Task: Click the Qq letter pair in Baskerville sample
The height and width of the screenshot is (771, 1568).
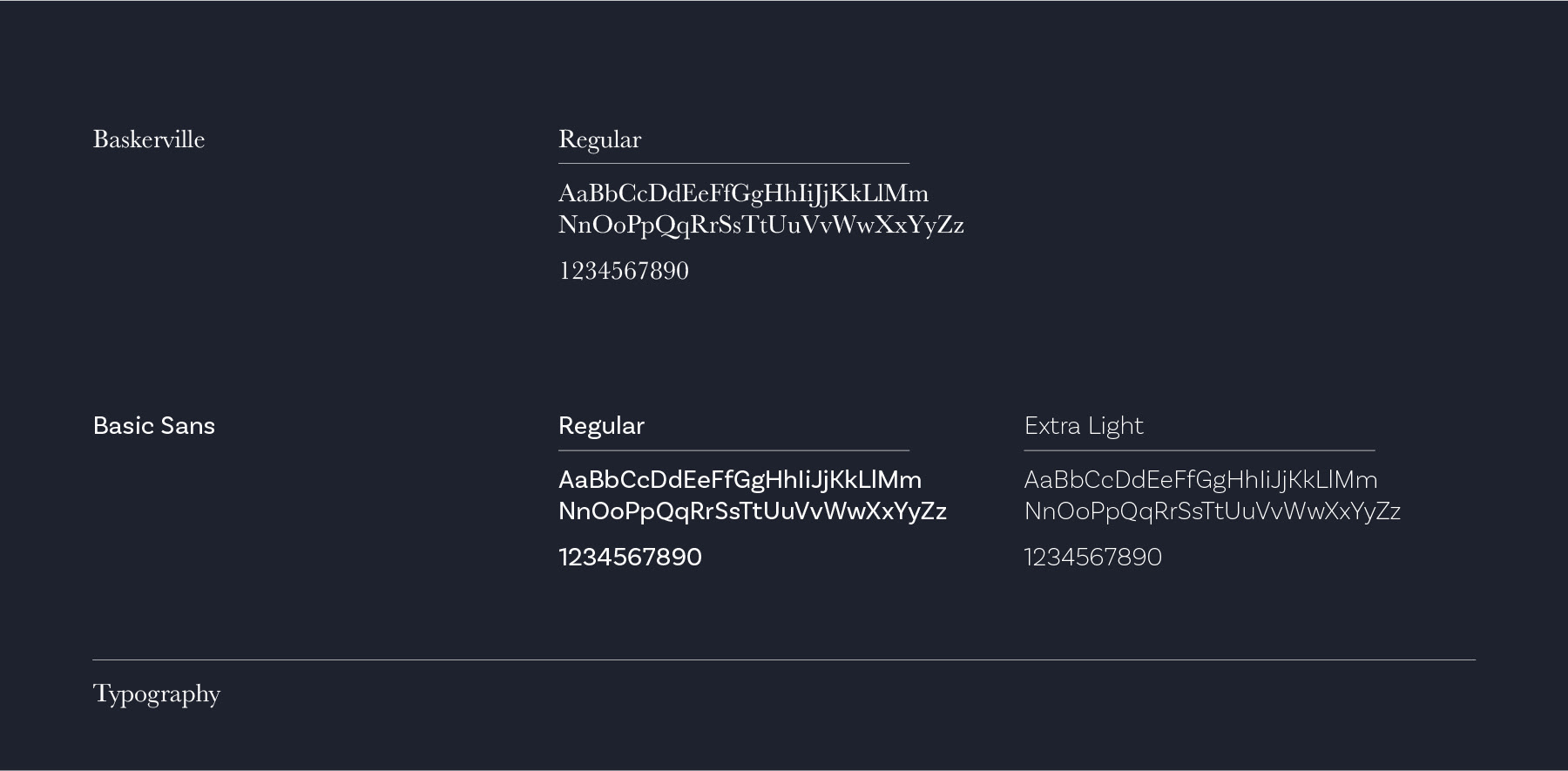Action: [x=672, y=226]
